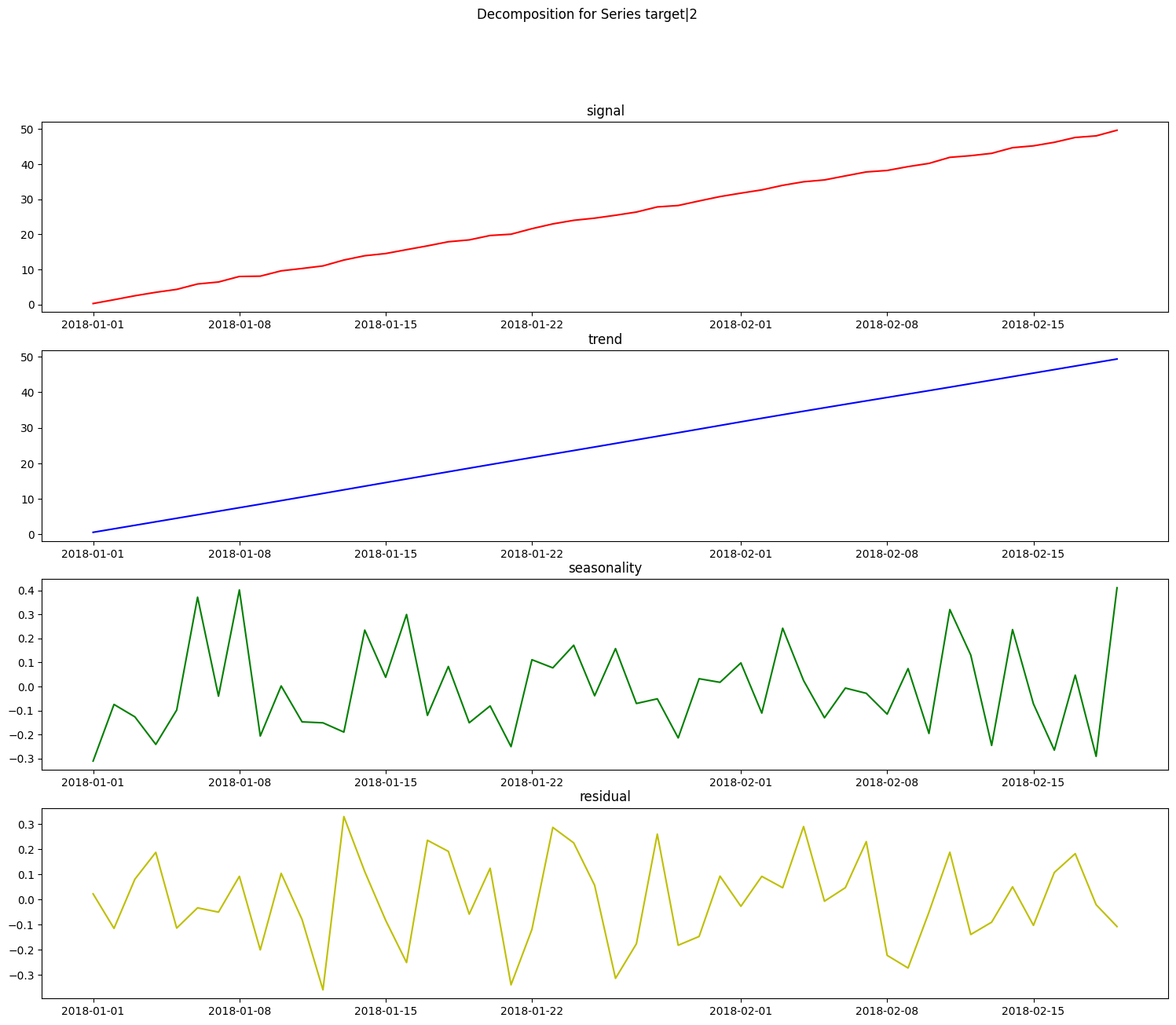1176x1025 pixels.
Task: Click the '0.1' tick on residual y-axis
Action: tap(27, 875)
